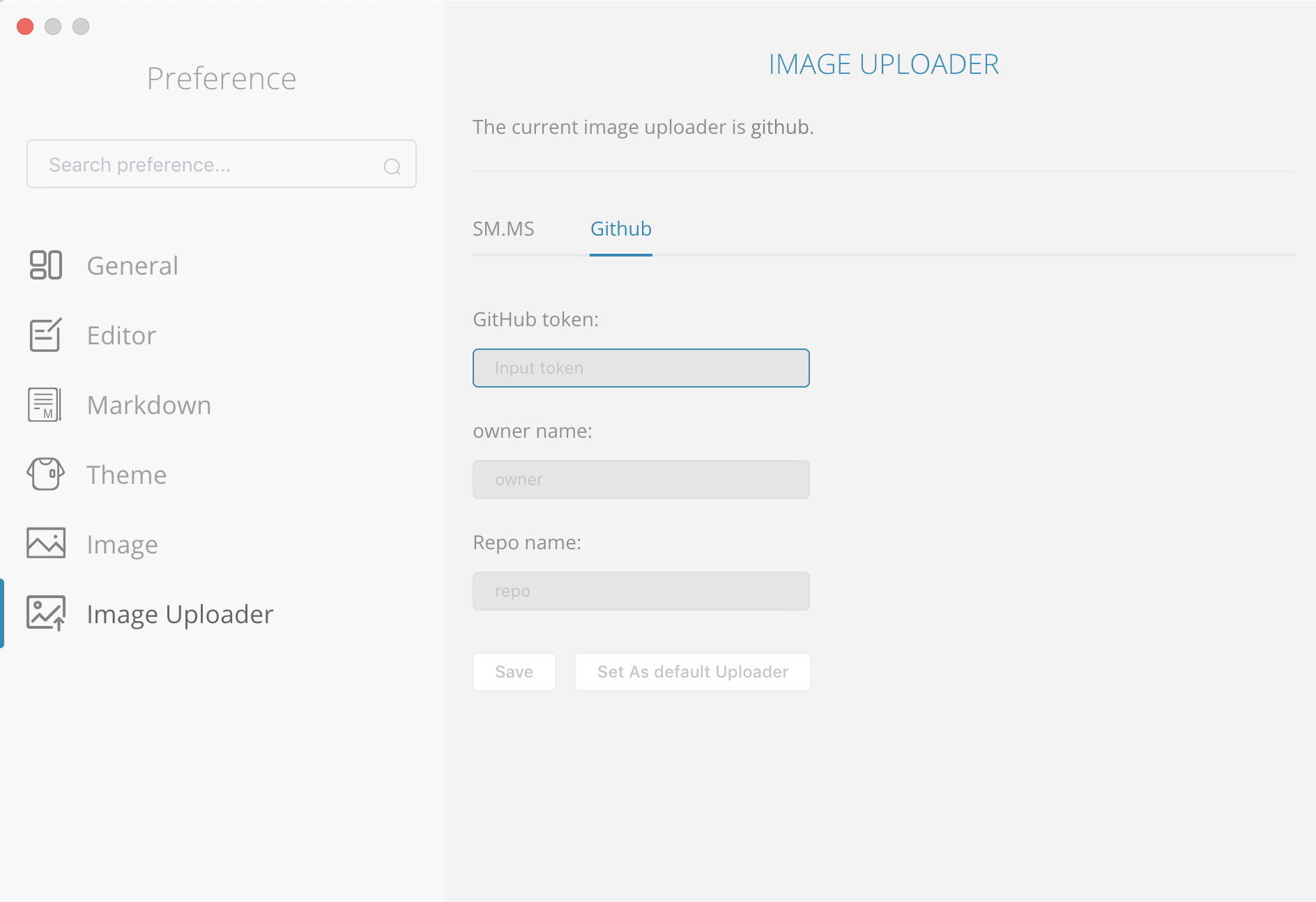Click the owner name text field
This screenshot has width=1316, height=902.
(x=641, y=480)
